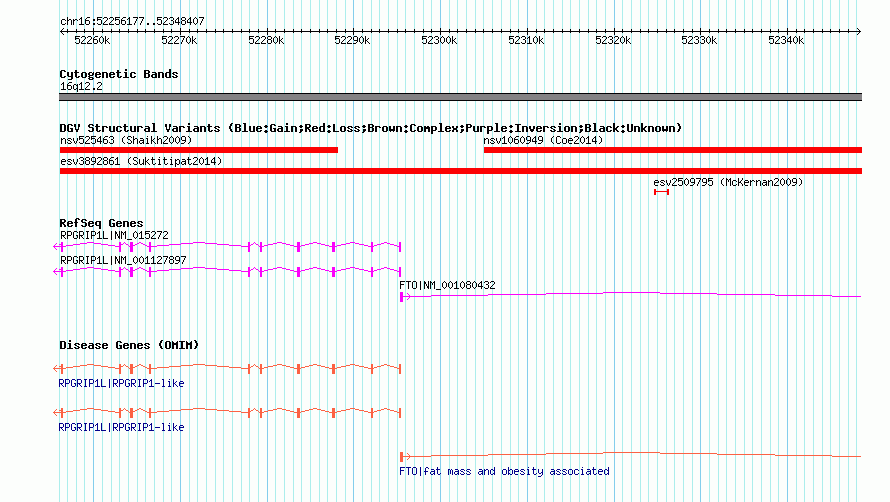
Task: Open the nsv1060949 (Coe2014) variant label
Action: pos(543,140)
